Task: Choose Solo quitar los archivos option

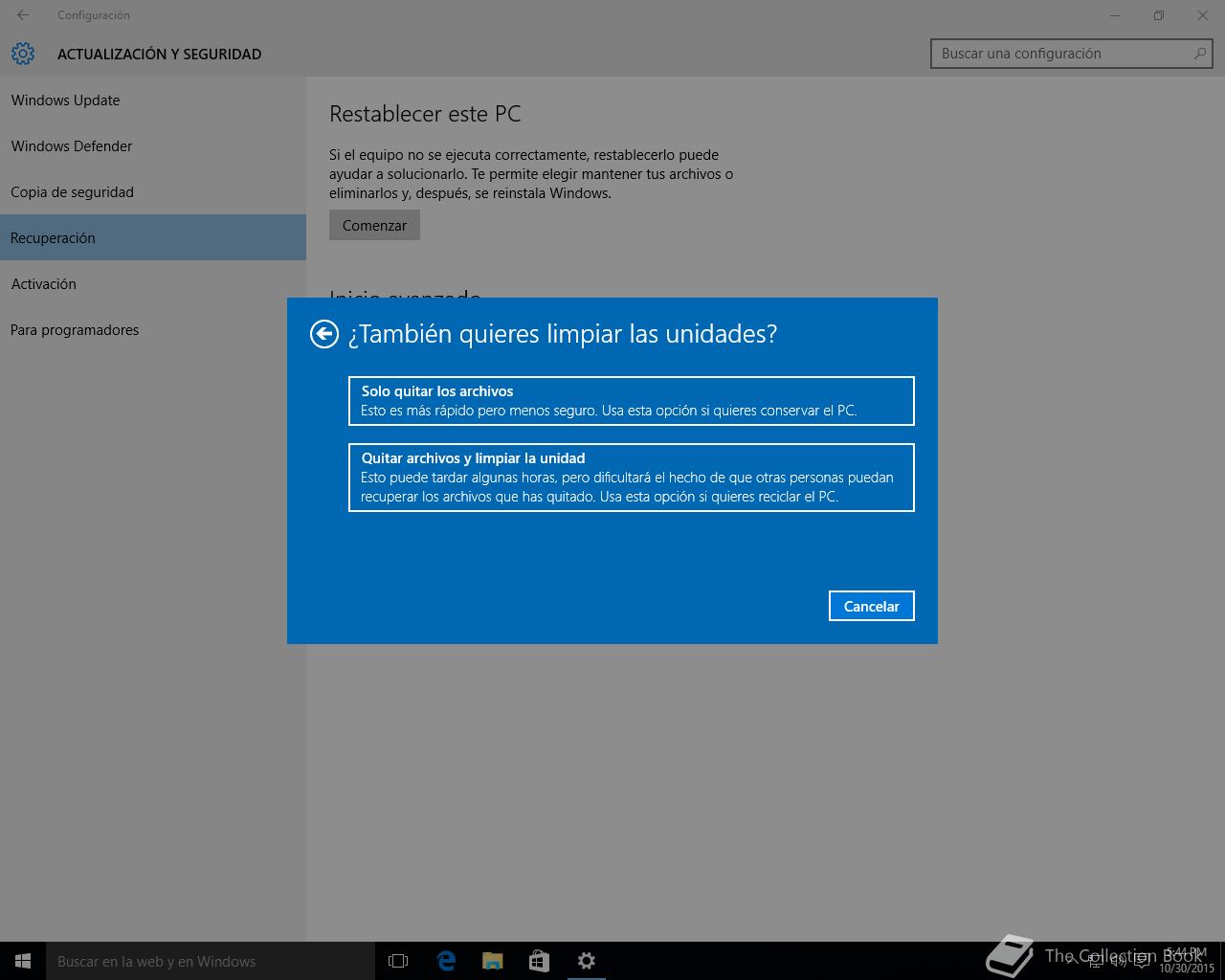Action: click(x=632, y=401)
